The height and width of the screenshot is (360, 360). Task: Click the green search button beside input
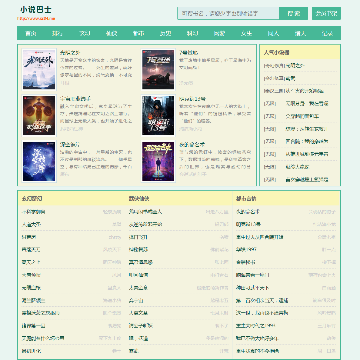click(x=293, y=13)
